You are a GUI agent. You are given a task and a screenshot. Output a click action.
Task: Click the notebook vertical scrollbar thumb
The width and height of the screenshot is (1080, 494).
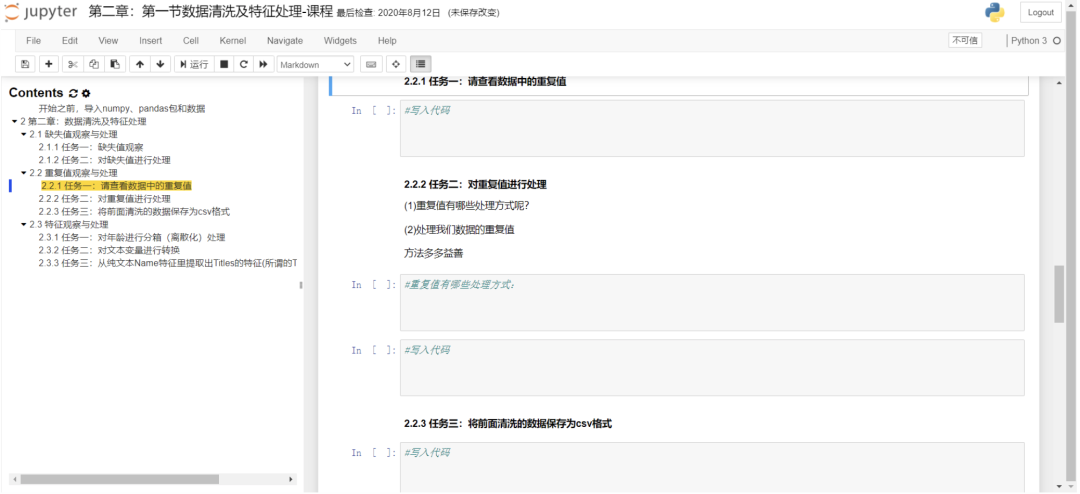point(1059,294)
